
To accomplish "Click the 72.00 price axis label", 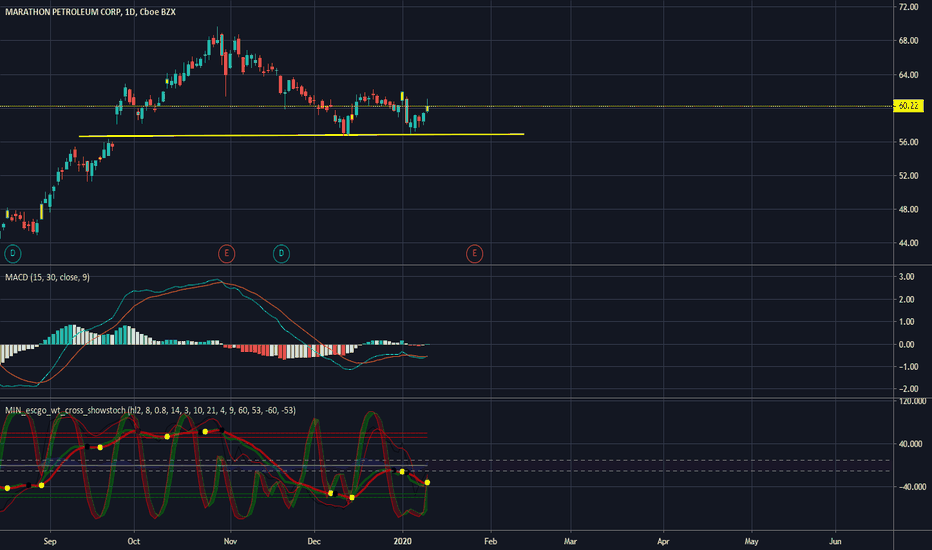I will [x=908, y=7].
